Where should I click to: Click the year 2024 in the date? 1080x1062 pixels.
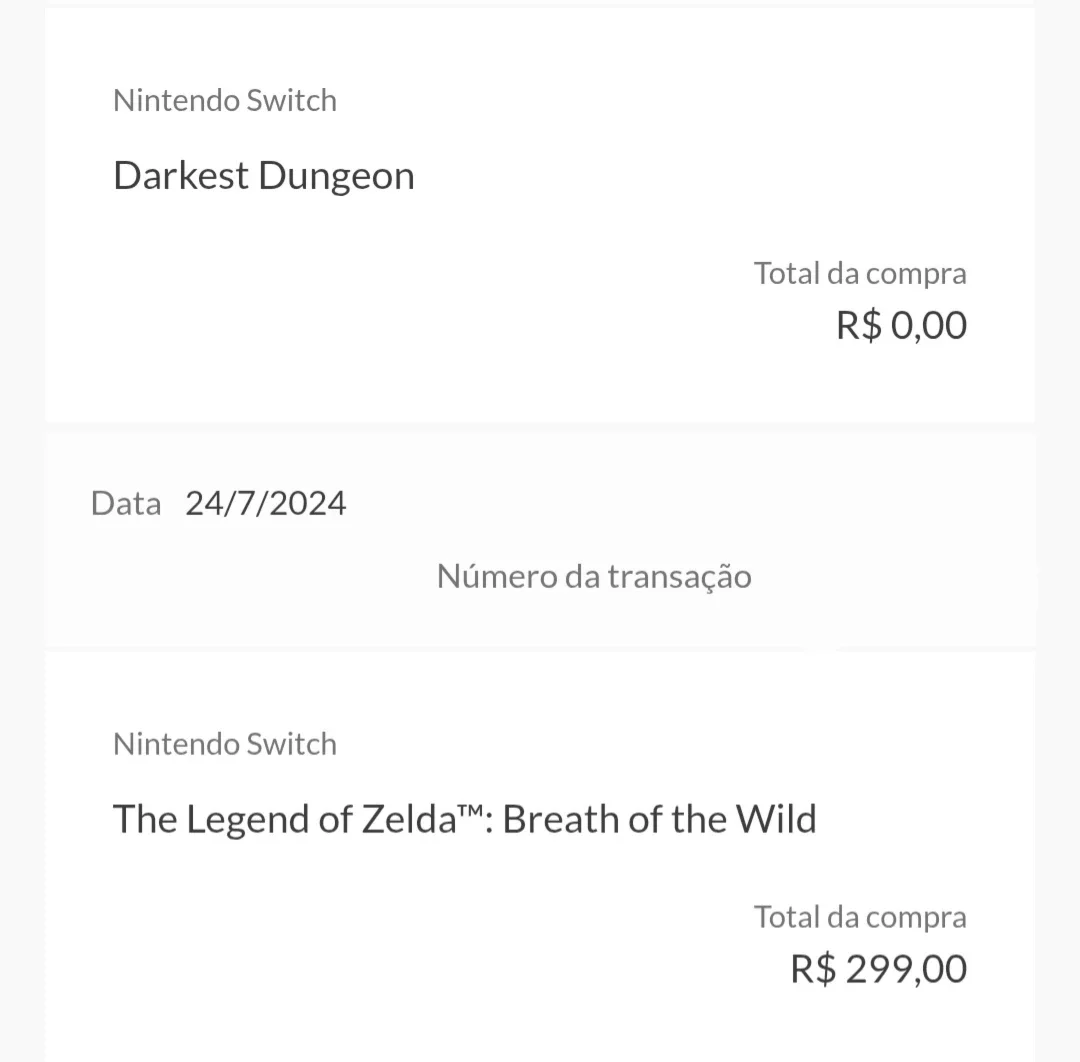307,503
